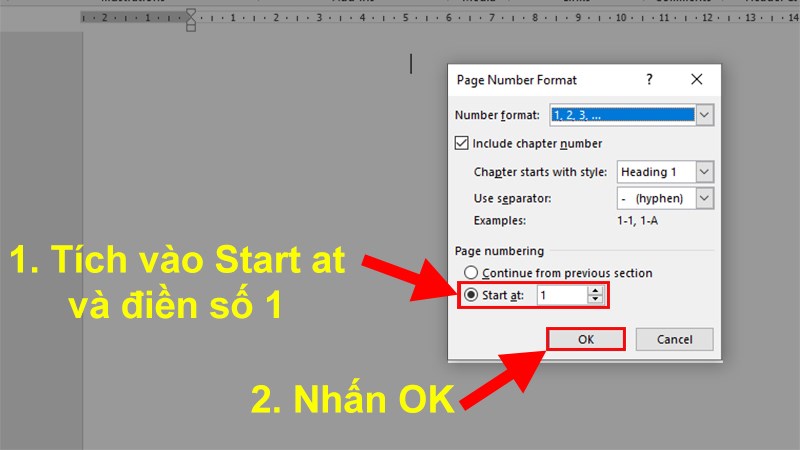This screenshot has width=800, height=450.
Task: Click the selected 1, 2, 3 format field
Action: pos(622,115)
